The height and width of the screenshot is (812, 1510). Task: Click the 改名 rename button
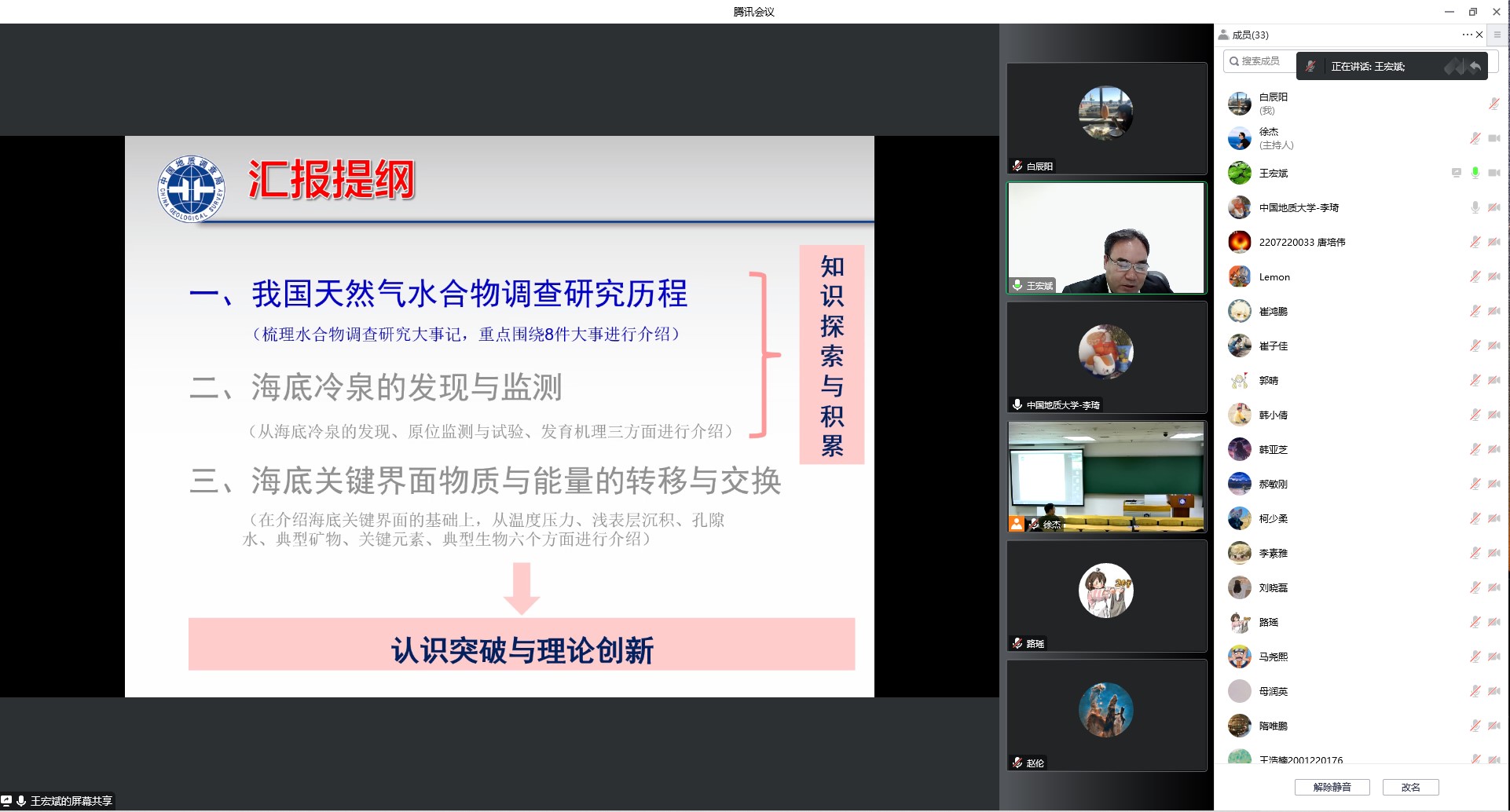1410,787
